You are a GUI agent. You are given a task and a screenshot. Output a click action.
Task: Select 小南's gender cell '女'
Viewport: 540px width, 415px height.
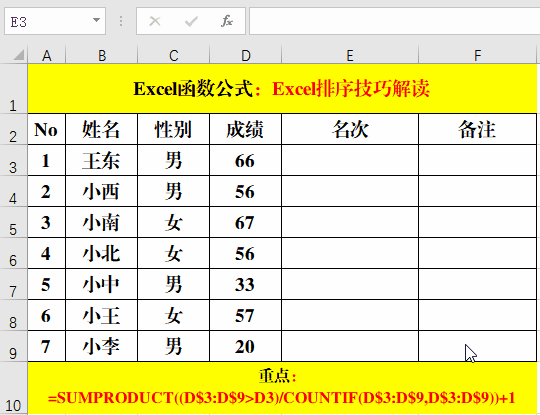pos(174,222)
